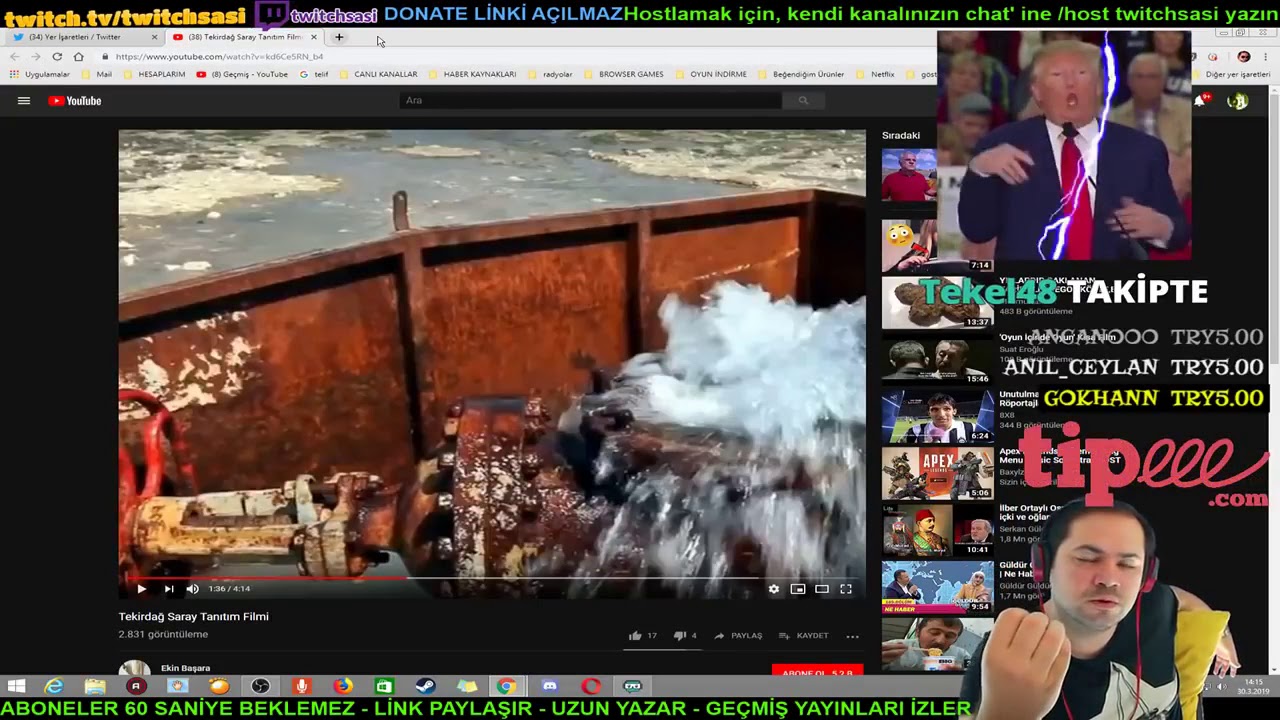Launch Internet Explorer from taskbar
Viewport: 1280px width, 720px height.
coord(54,686)
